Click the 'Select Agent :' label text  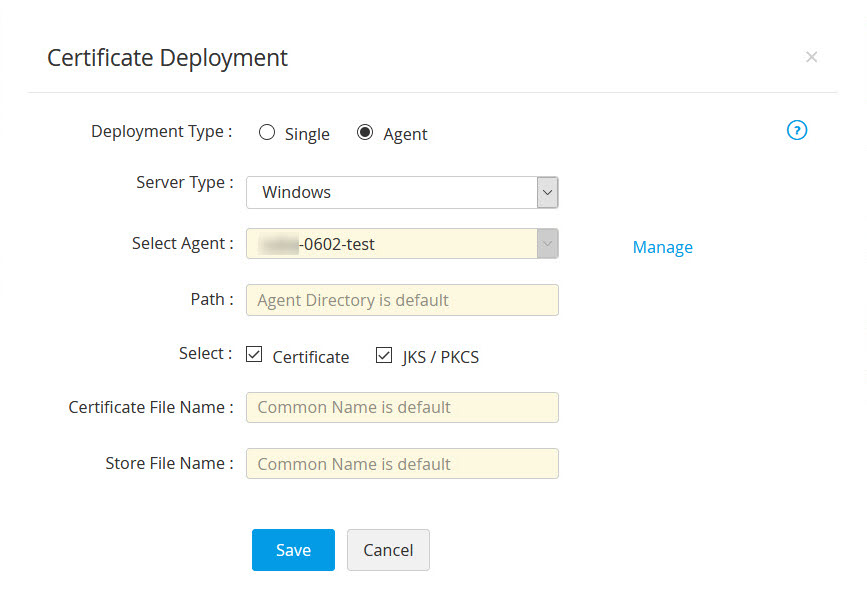click(x=182, y=243)
